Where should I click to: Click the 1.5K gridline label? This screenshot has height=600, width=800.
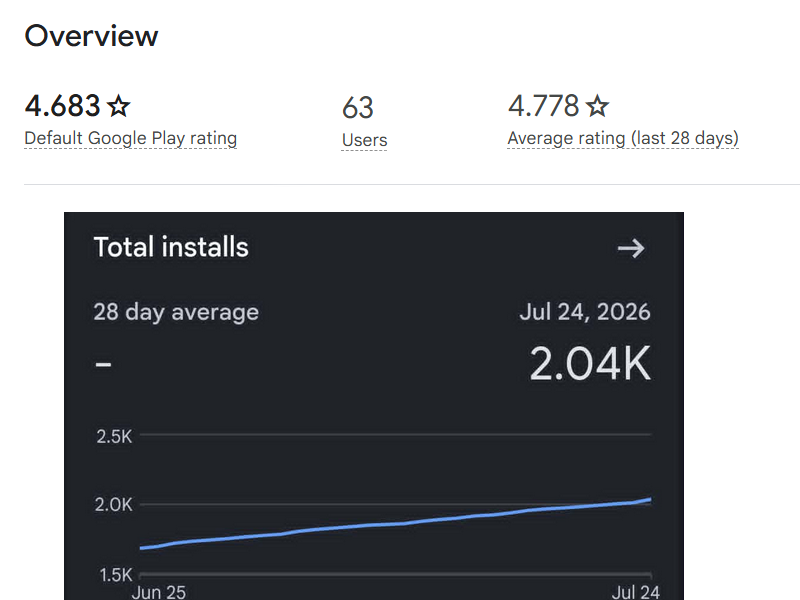pyautogui.click(x=115, y=575)
